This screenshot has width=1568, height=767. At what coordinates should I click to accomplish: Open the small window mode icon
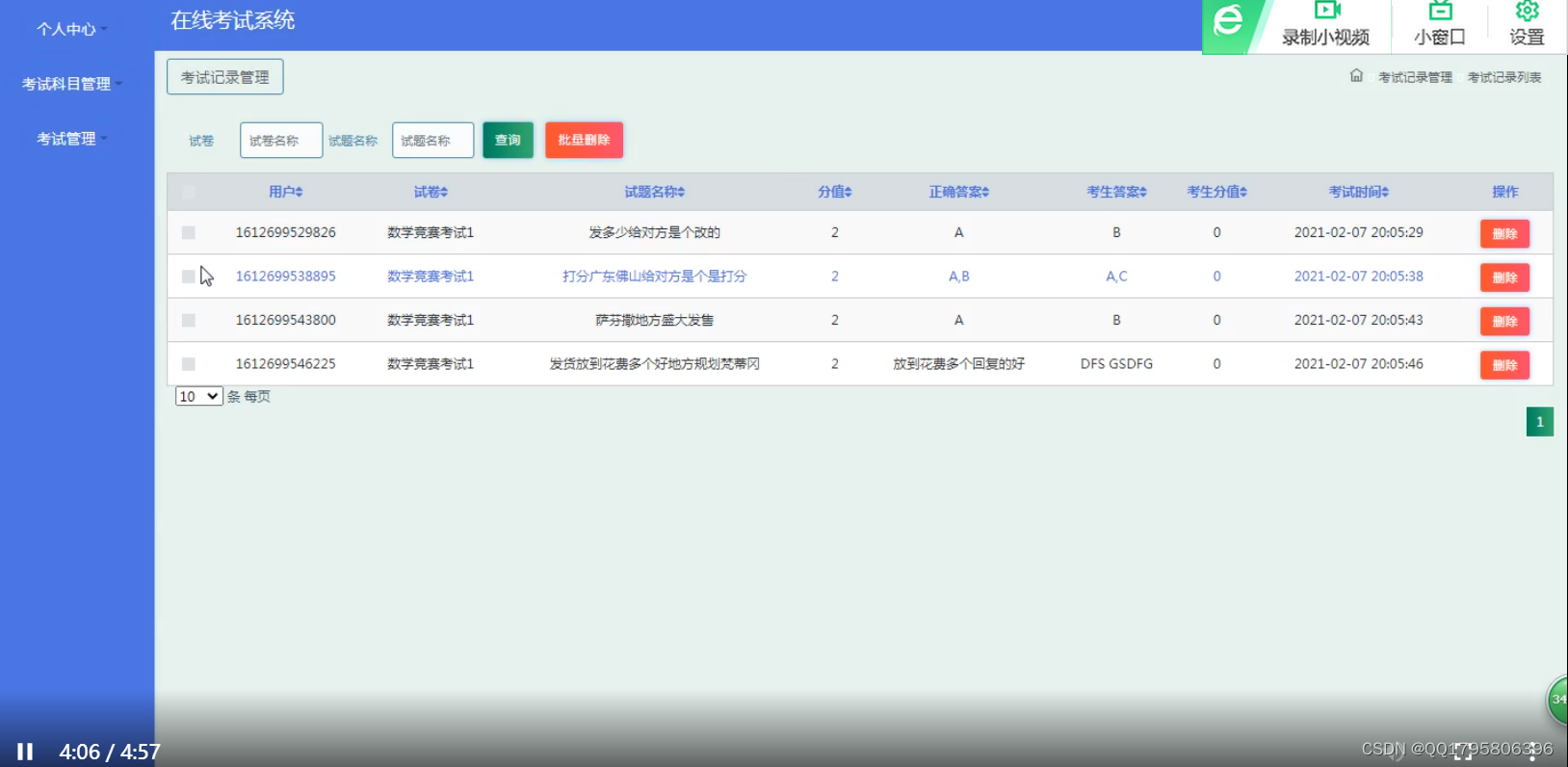(x=1440, y=11)
